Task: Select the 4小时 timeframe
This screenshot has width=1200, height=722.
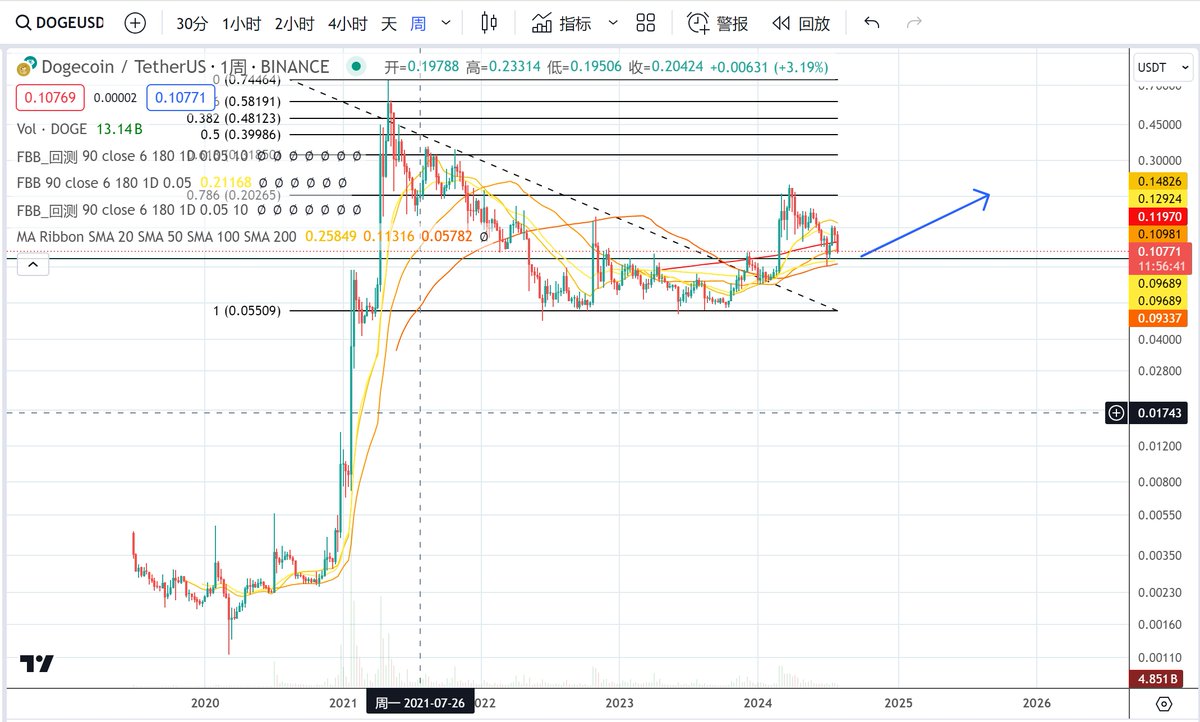Action: 346,22
